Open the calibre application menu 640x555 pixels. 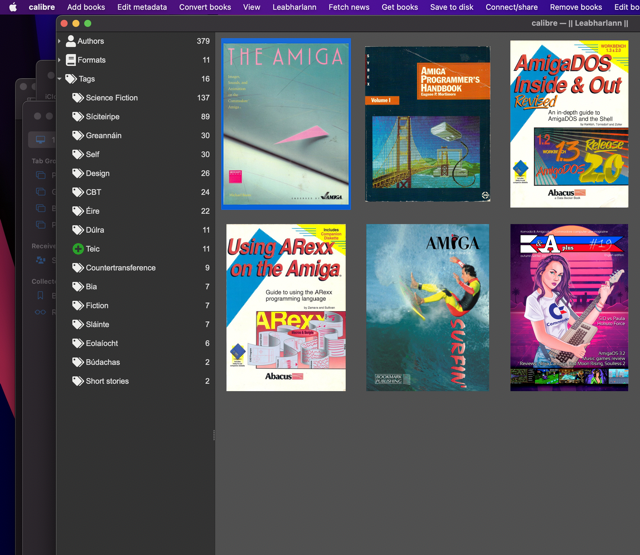[42, 7]
